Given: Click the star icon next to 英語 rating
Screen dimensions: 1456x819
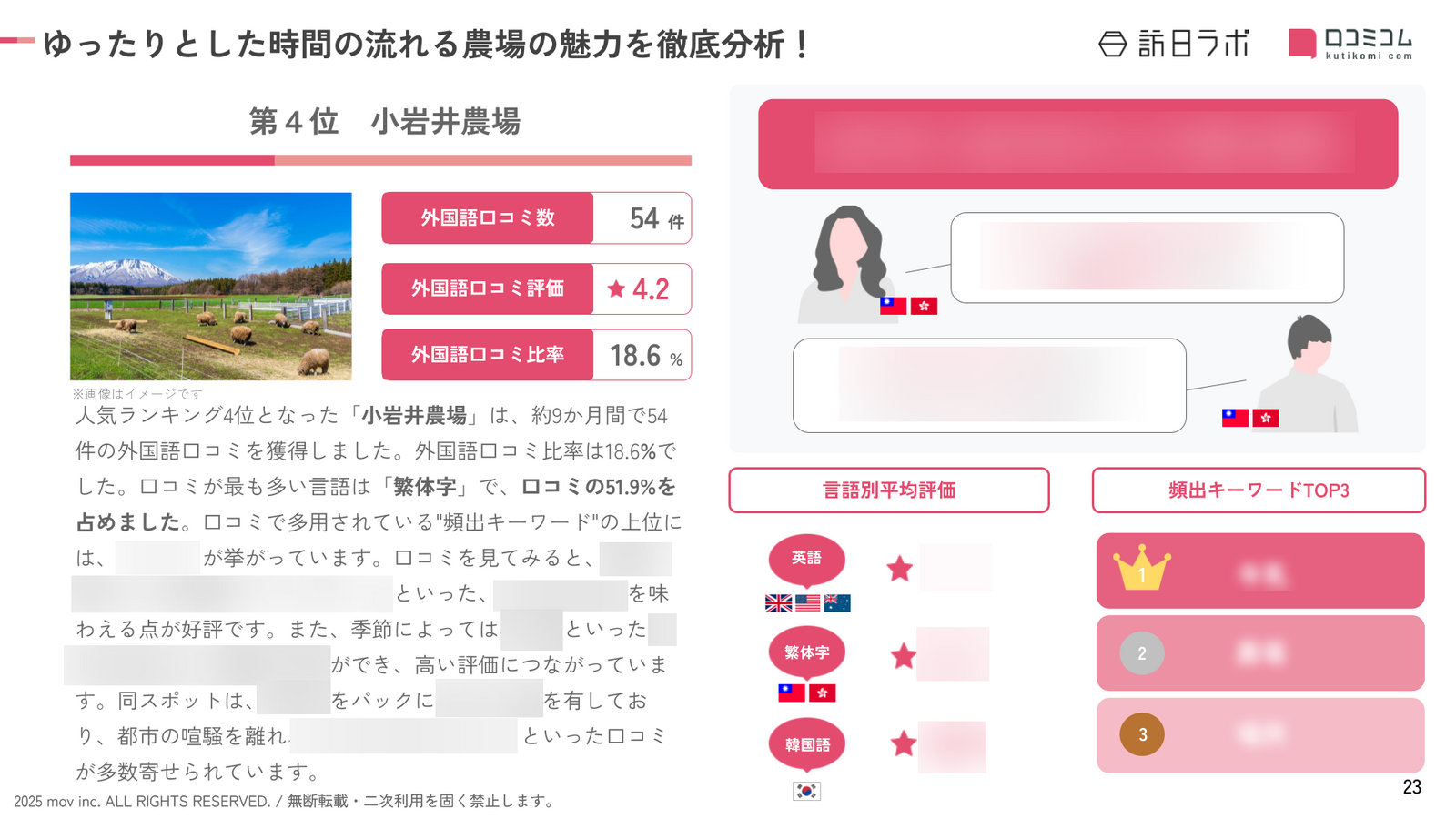Looking at the screenshot, I should [900, 569].
